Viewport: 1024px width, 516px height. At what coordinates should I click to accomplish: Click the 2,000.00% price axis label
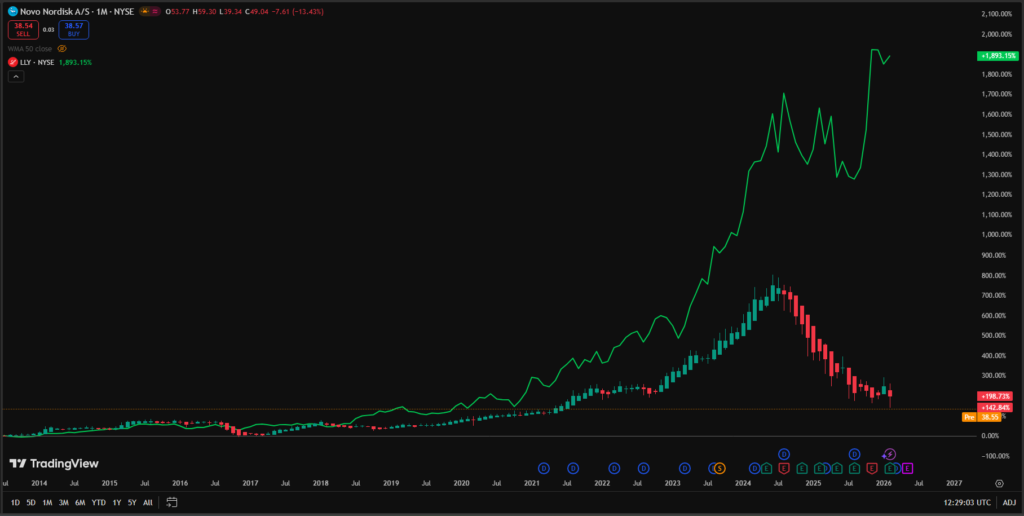tap(997, 34)
